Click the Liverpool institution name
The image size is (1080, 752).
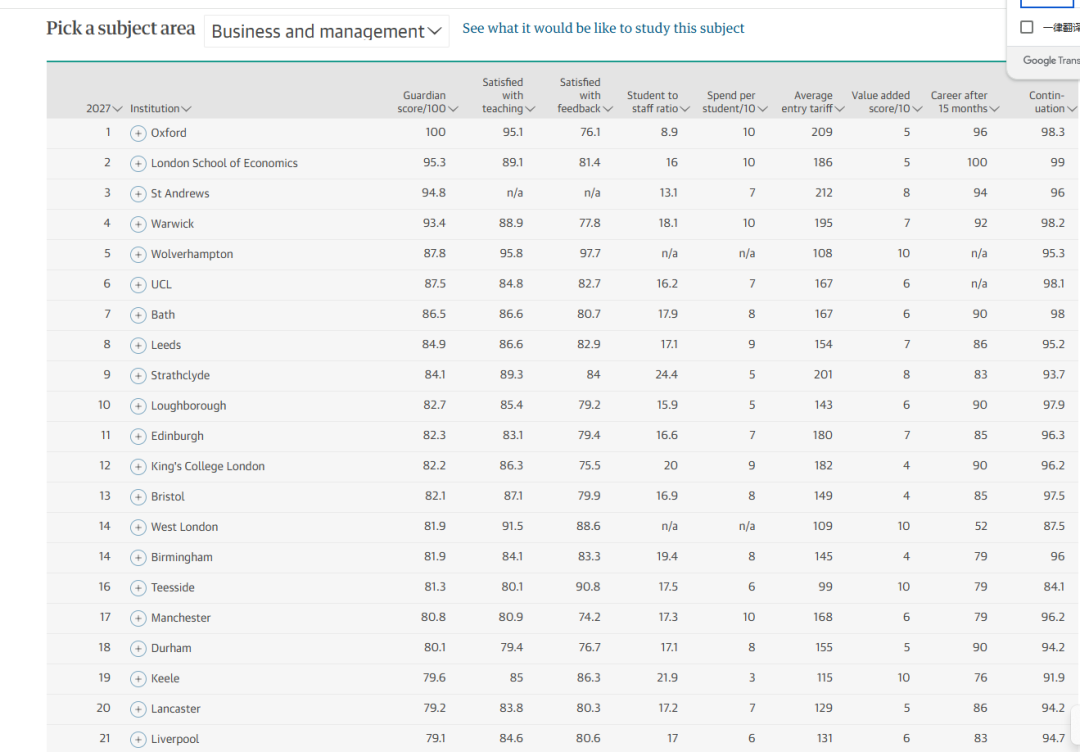(175, 739)
